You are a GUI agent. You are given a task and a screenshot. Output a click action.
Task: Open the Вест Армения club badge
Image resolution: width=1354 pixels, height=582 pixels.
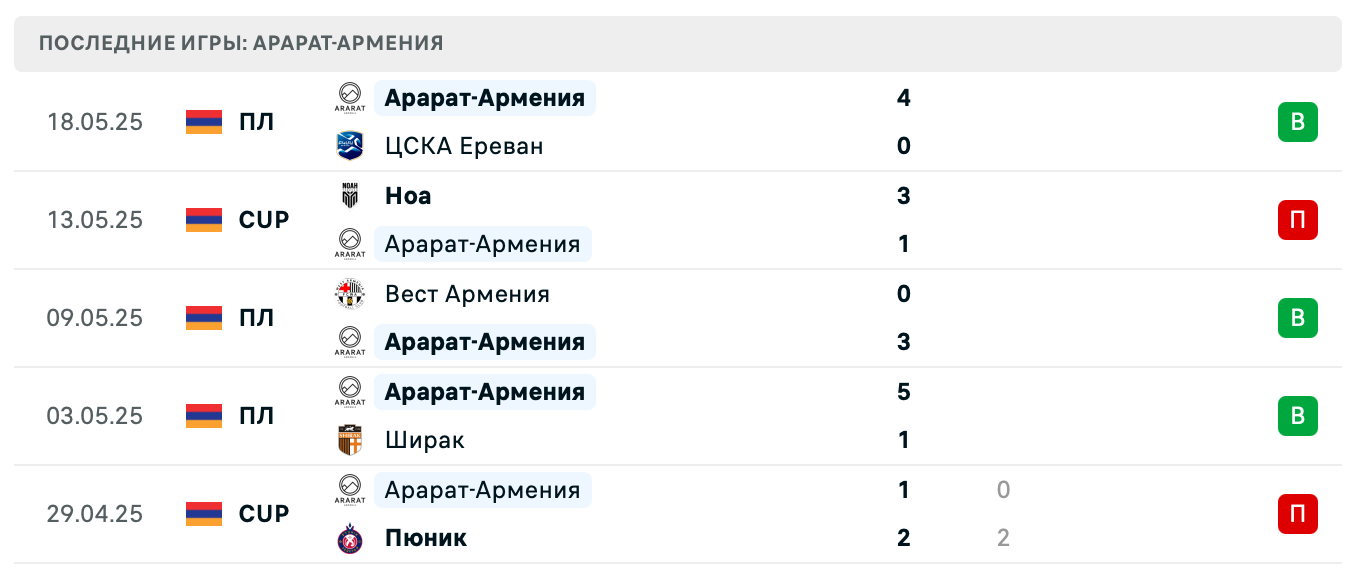coord(349,293)
